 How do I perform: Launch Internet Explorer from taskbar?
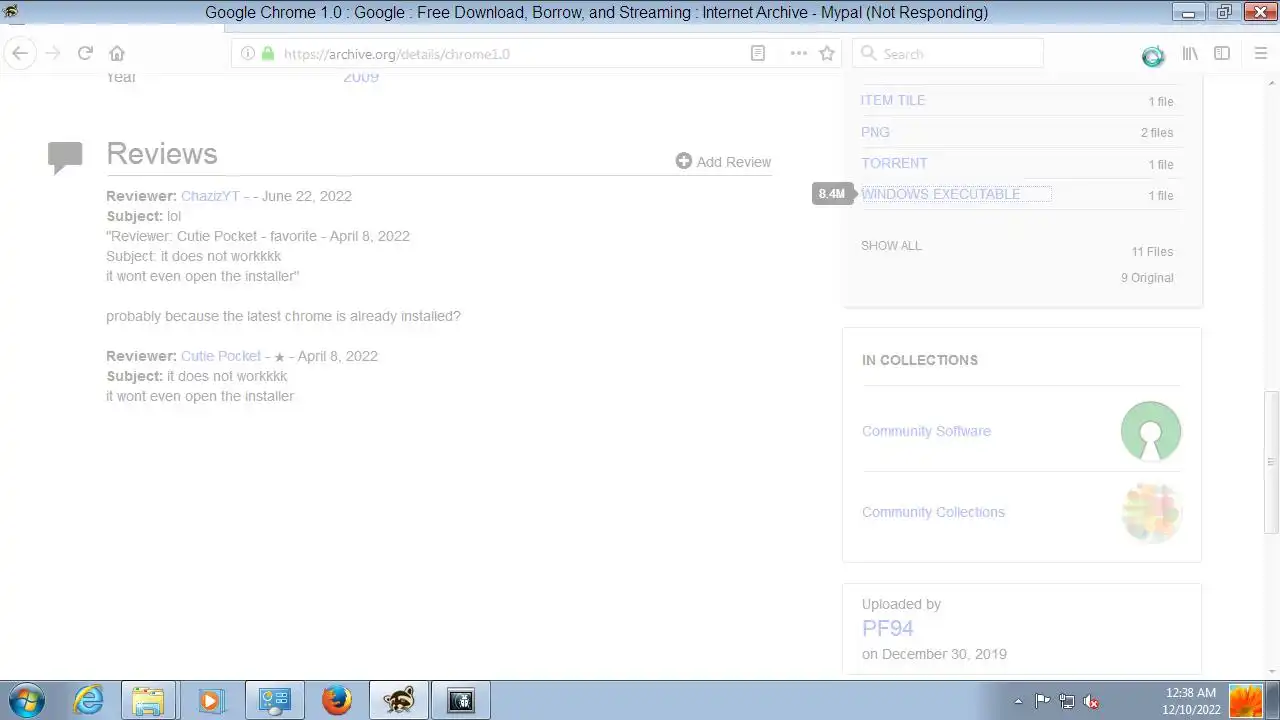pyautogui.click(x=89, y=700)
